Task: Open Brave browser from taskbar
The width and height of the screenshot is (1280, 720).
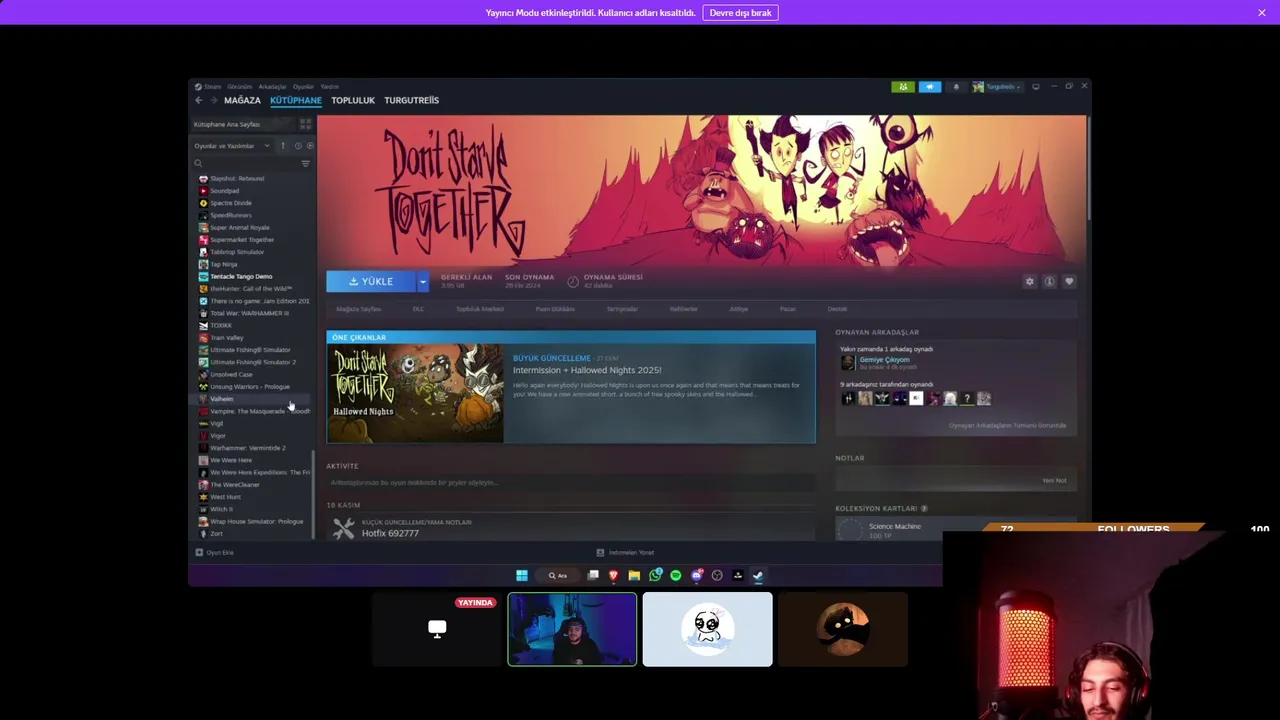Action: click(613, 575)
